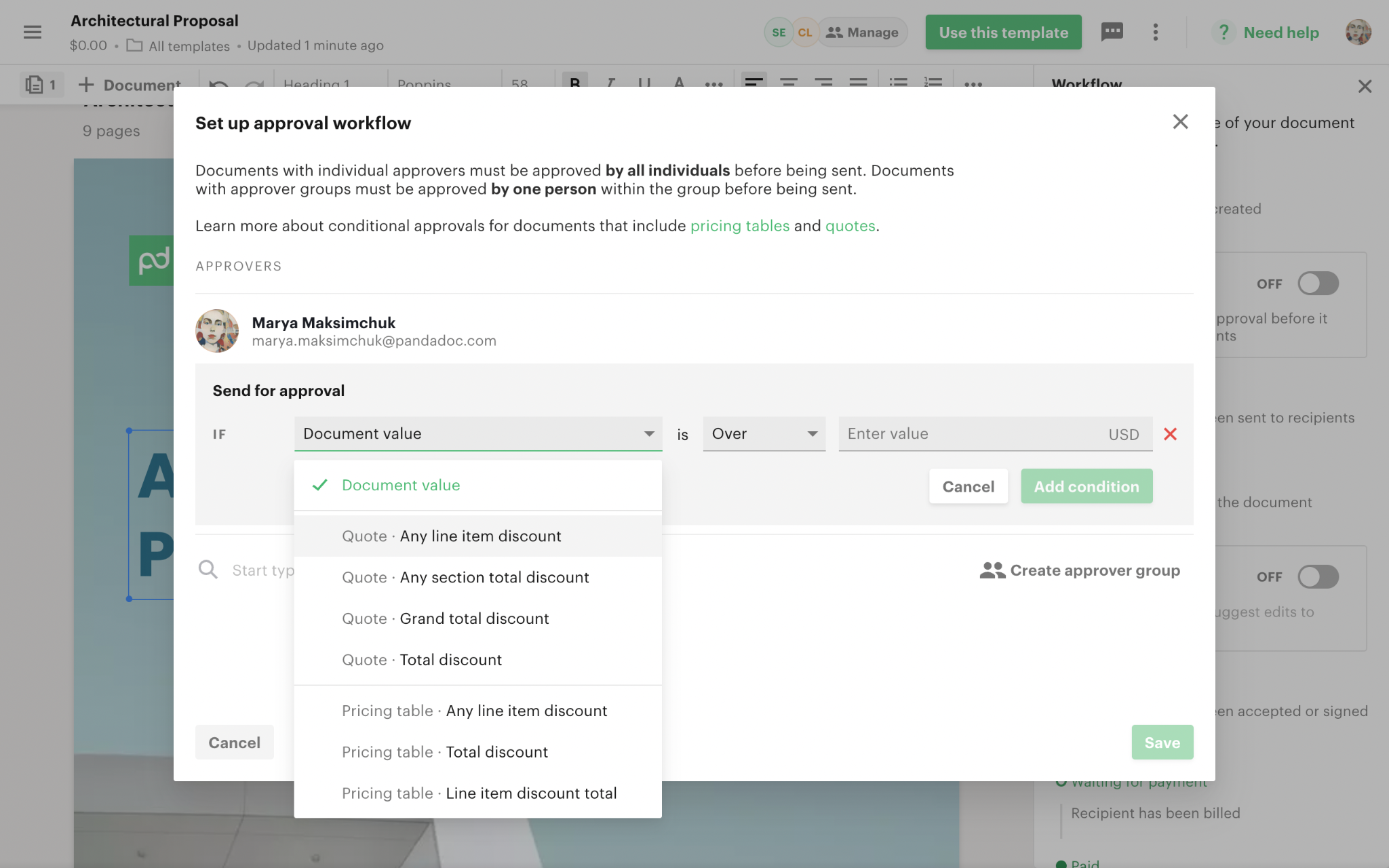Click the search magnifier icon for approvers
The image size is (1389, 868).
[x=208, y=570]
